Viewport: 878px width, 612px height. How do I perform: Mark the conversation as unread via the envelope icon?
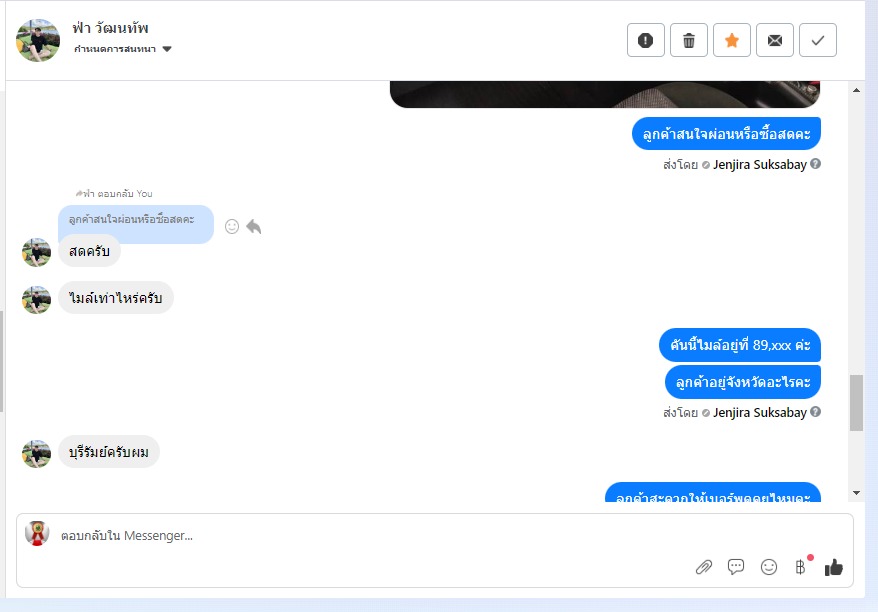click(775, 40)
